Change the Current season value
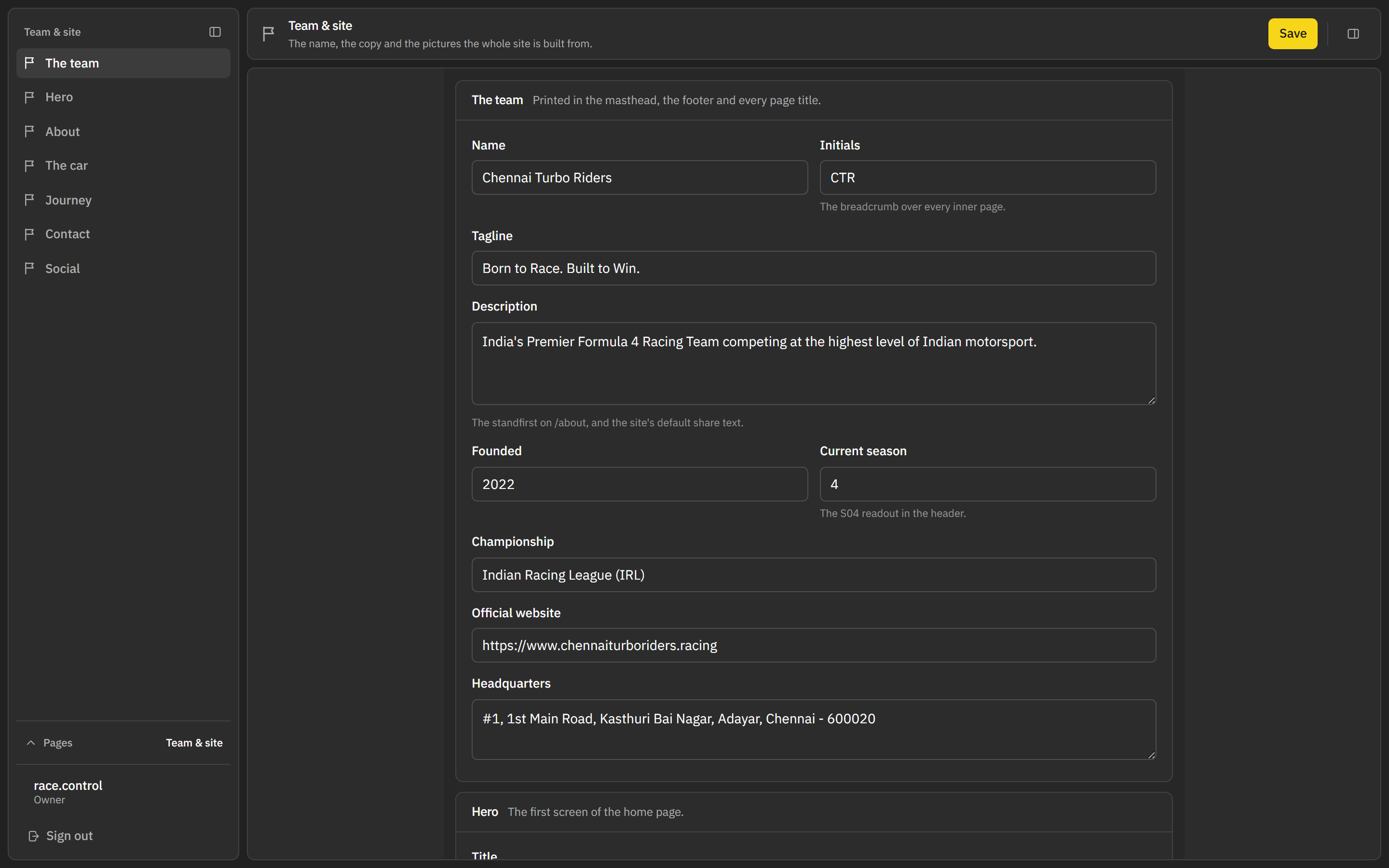1389x868 pixels. tap(987, 484)
